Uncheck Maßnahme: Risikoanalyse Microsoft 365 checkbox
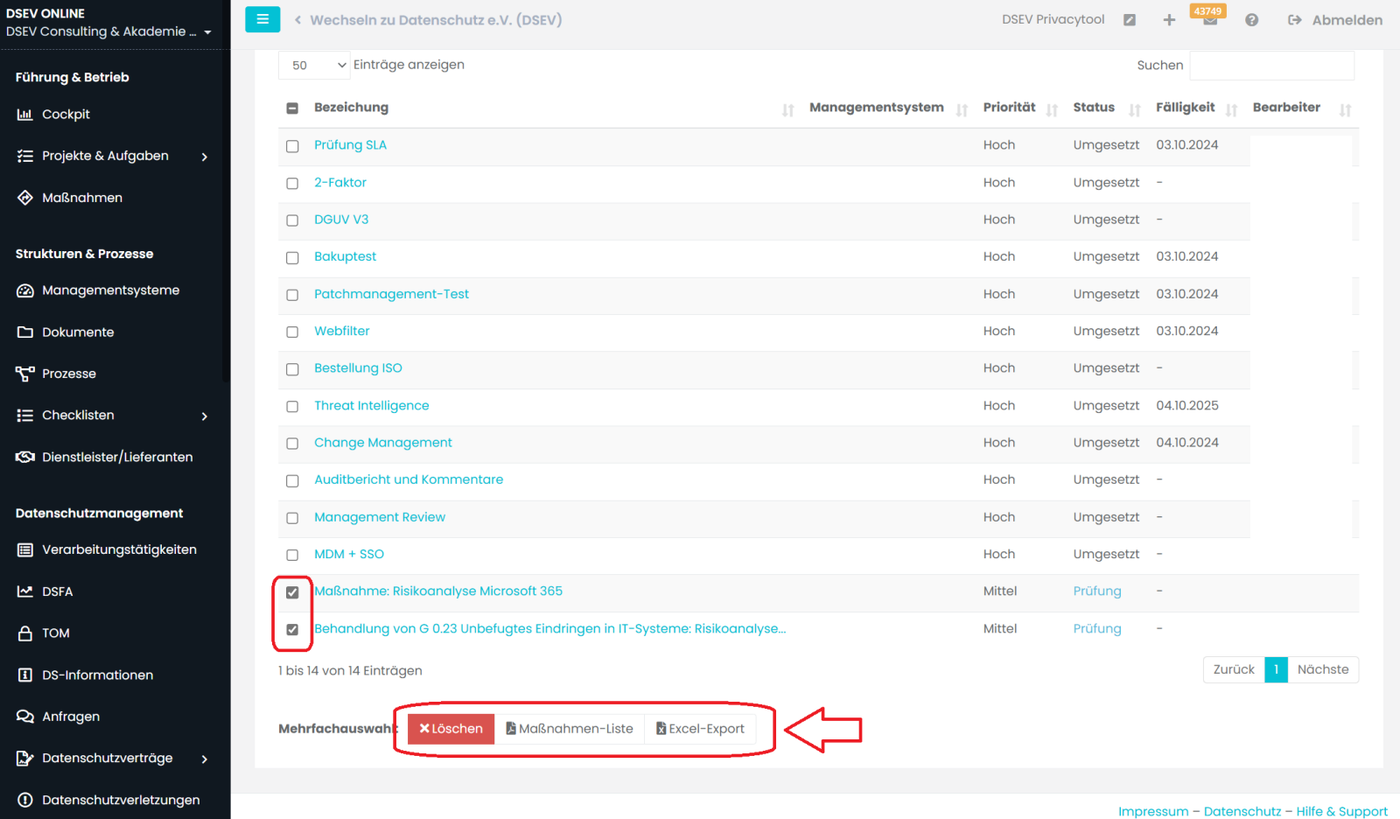Image resolution: width=1400 pixels, height=819 pixels. [x=292, y=592]
